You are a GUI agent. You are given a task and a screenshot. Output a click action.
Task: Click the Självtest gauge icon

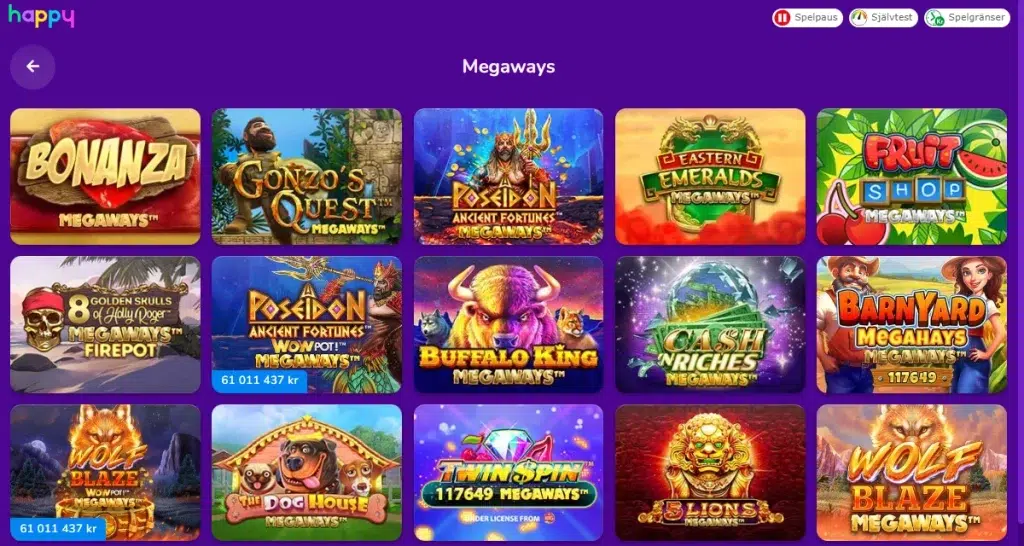click(859, 18)
